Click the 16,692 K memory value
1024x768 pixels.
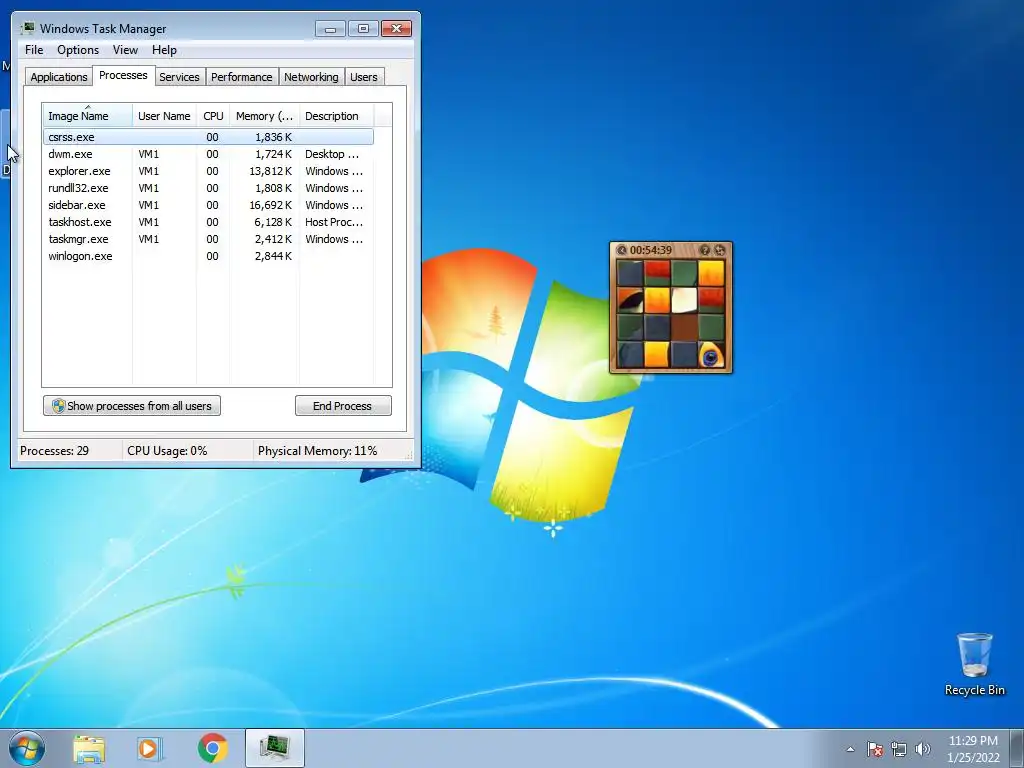pos(270,205)
